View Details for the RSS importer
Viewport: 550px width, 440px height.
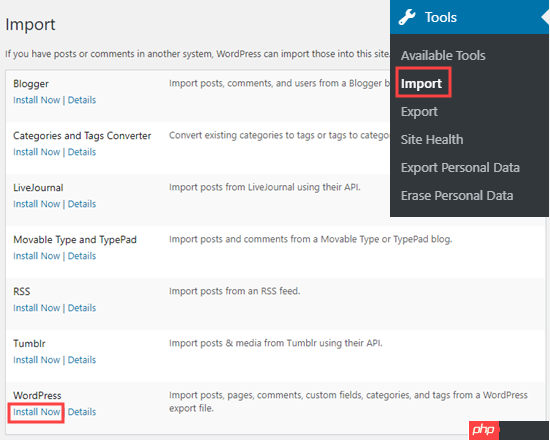[x=82, y=308]
